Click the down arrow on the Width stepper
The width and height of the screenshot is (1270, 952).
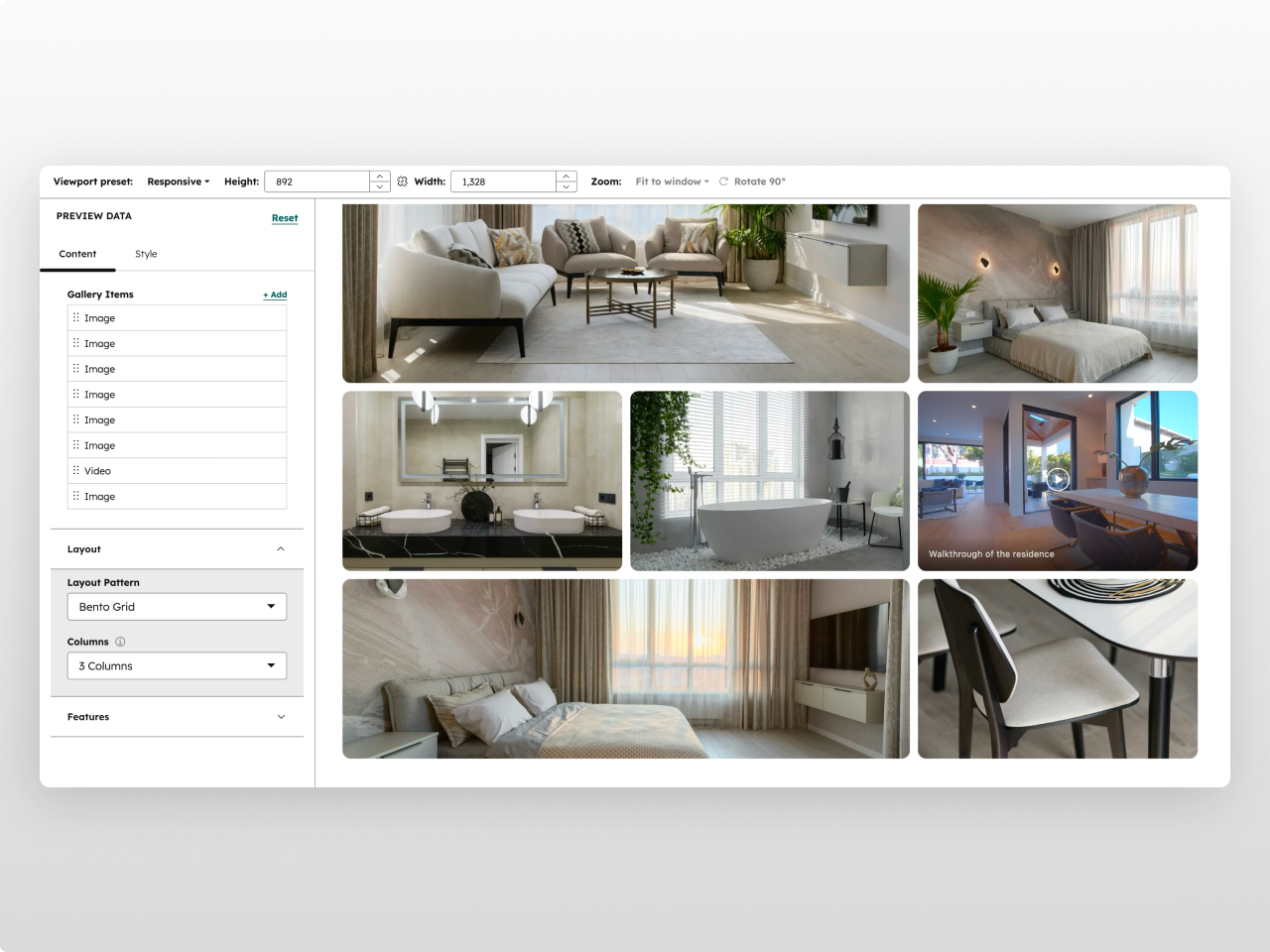pyautogui.click(x=566, y=186)
